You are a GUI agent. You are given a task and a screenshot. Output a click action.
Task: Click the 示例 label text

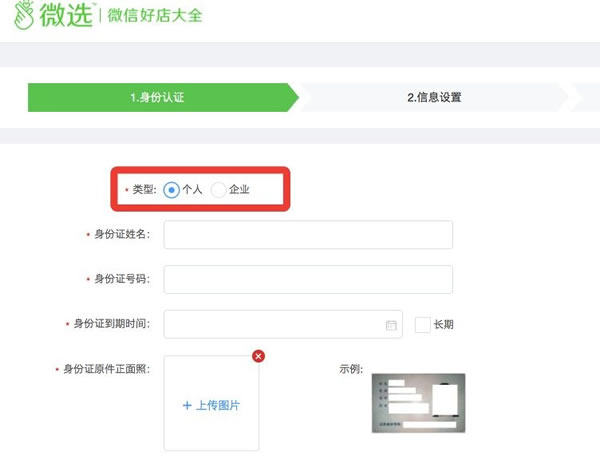coord(351,369)
